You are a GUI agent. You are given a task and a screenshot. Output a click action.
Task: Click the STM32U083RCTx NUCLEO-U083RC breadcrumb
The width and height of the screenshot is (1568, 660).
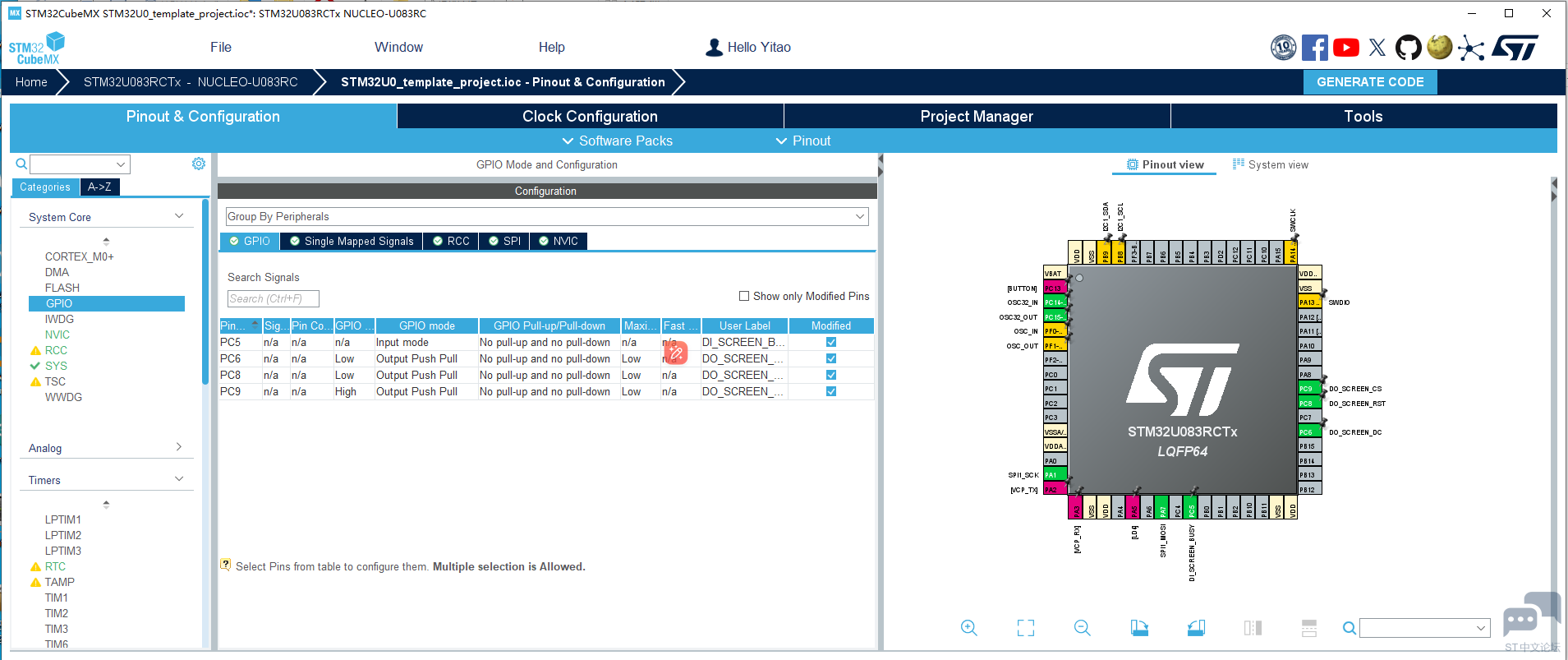click(x=191, y=81)
